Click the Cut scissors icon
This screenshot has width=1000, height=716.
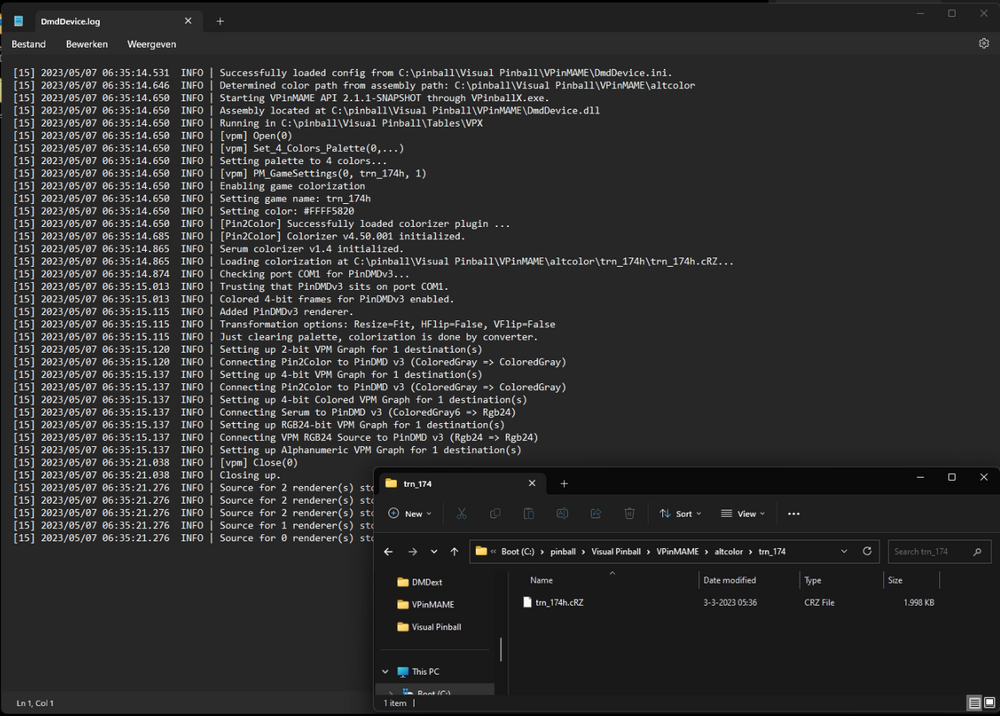click(462, 513)
